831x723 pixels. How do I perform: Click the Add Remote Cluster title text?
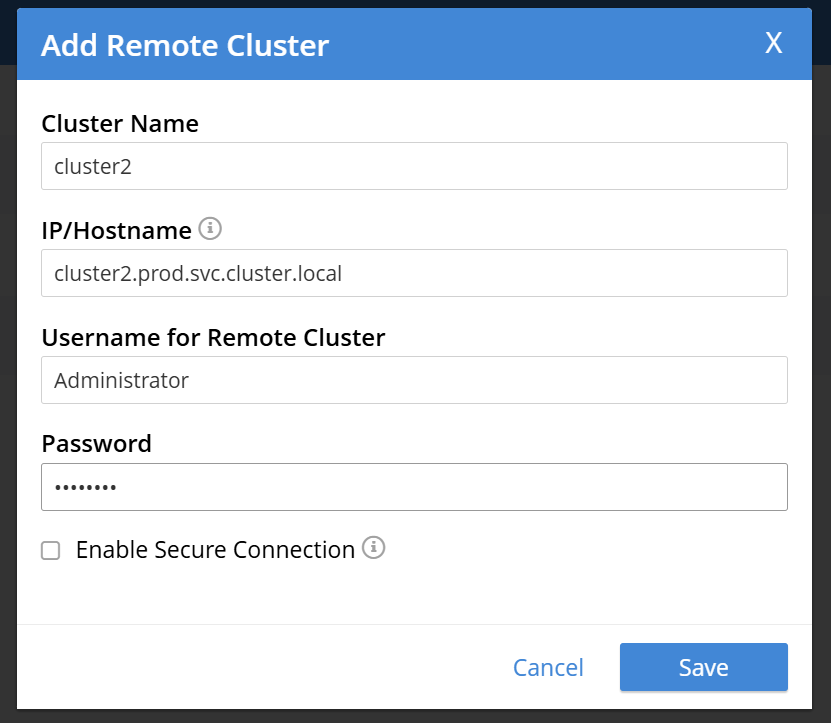185,46
